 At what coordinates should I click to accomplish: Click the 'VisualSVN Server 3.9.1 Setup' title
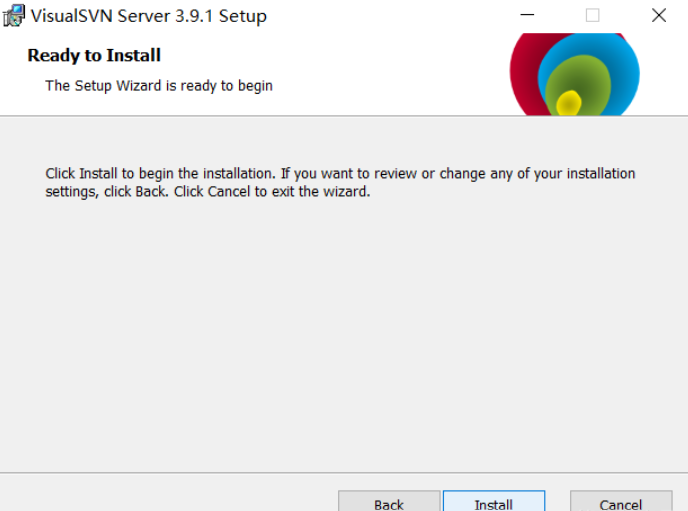(x=149, y=16)
